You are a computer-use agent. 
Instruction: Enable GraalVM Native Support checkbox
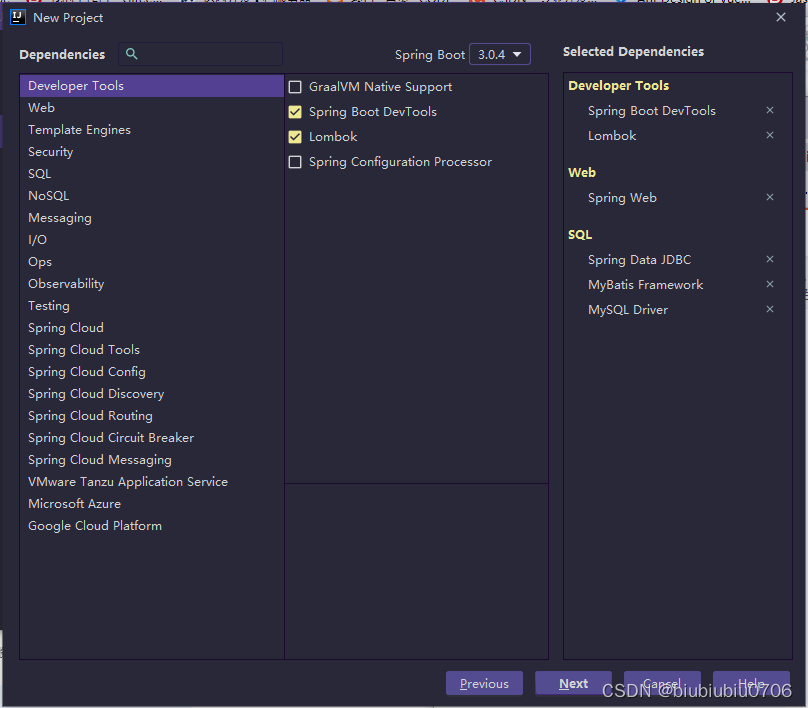[295, 87]
